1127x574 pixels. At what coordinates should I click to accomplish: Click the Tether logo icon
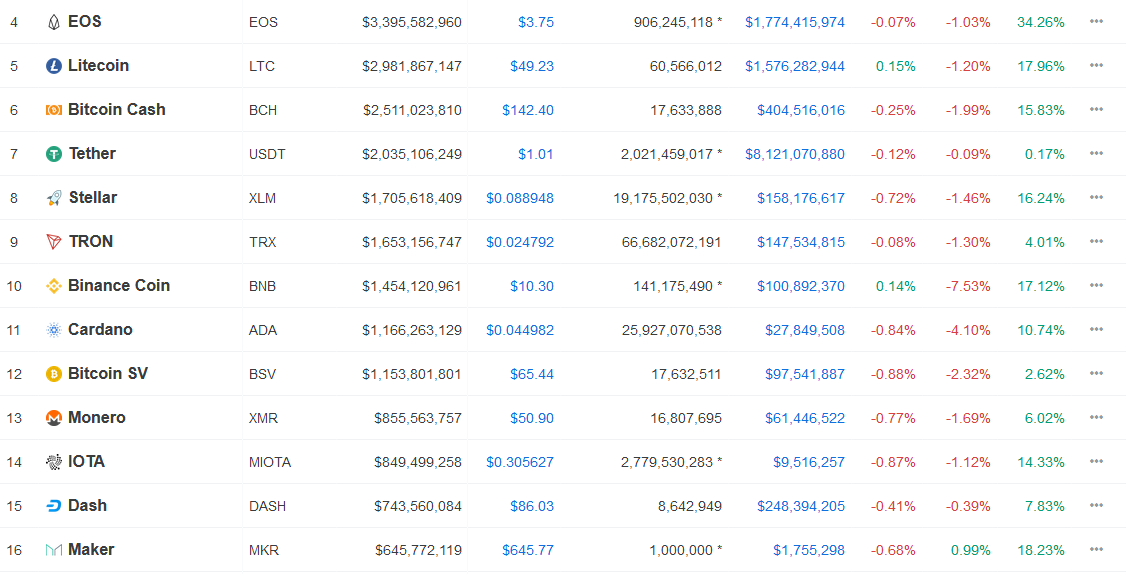click(x=54, y=154)
